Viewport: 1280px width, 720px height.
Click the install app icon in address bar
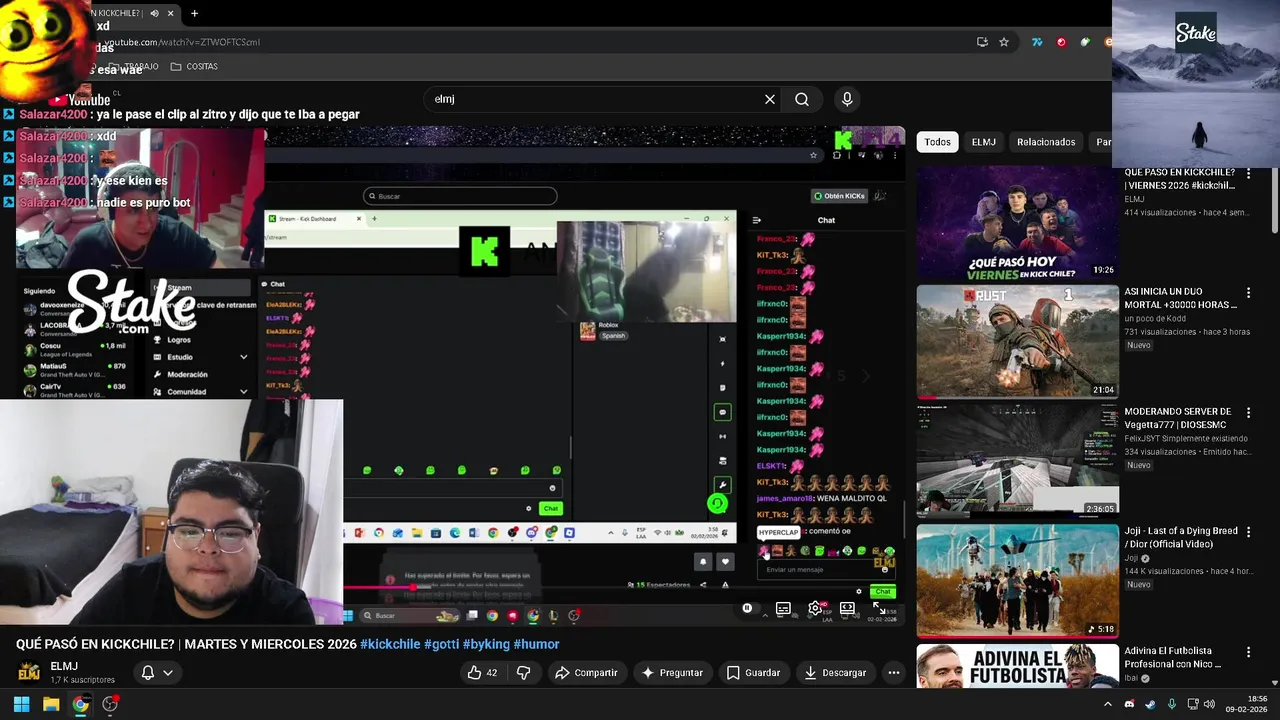[982, 42]
